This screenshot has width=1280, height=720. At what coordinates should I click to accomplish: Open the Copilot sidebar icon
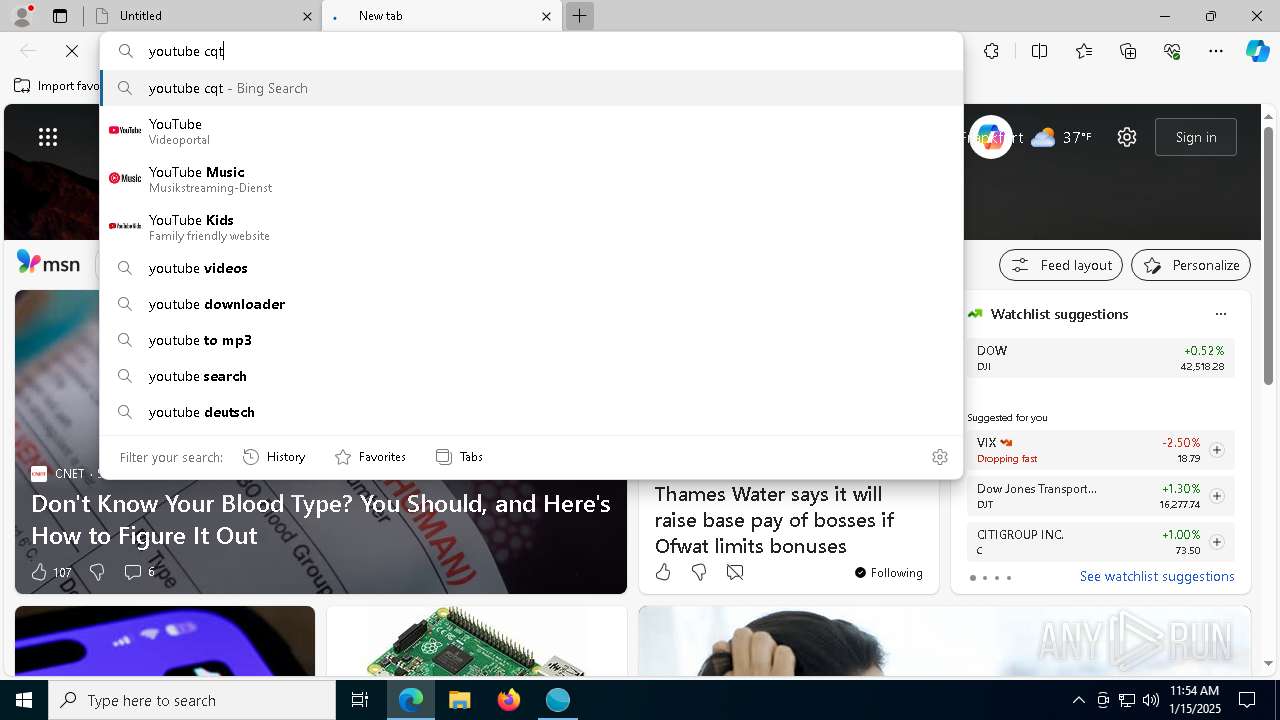[x=1257, y=51]
